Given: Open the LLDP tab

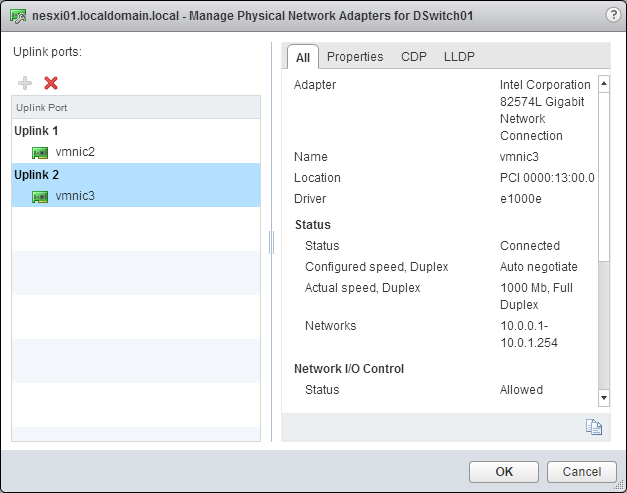Looking at the screenshot, I should [x=459, y=57].
